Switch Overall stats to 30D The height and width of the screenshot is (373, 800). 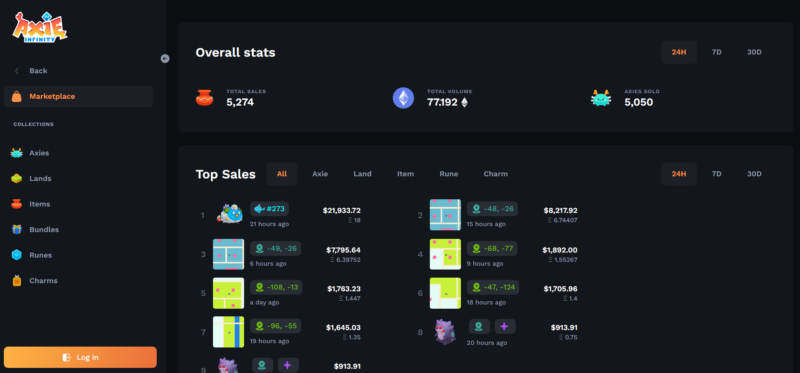click(x=754, y=52)
